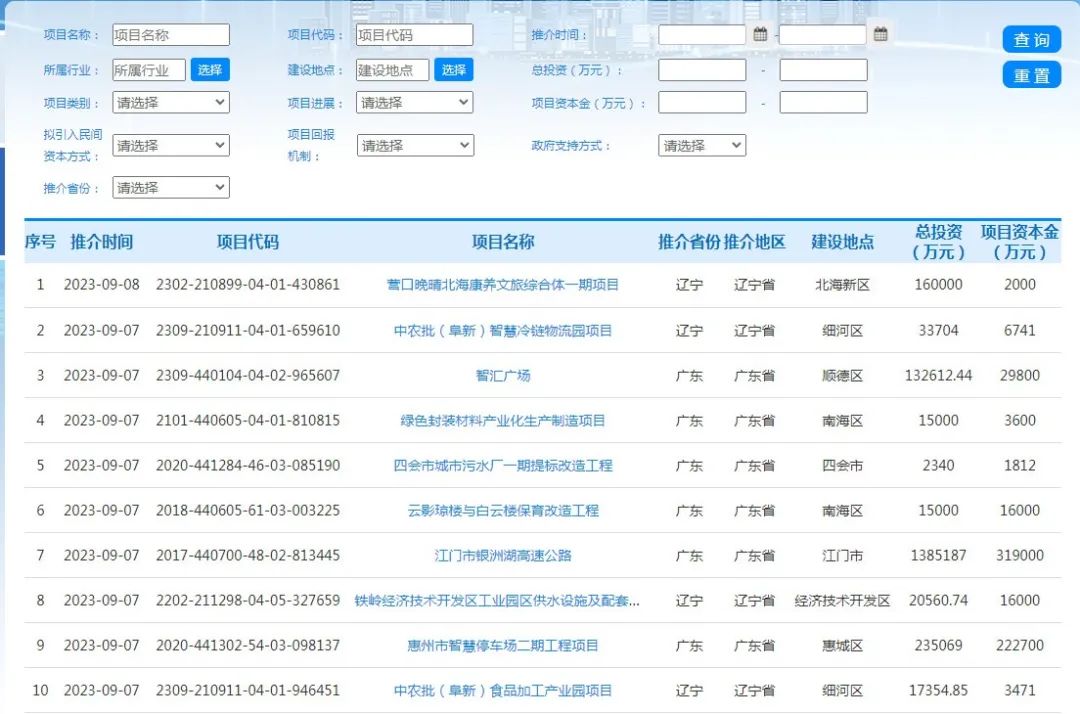Focus the 项目代码 input field
1080x714 pixels.
[415, 35]
